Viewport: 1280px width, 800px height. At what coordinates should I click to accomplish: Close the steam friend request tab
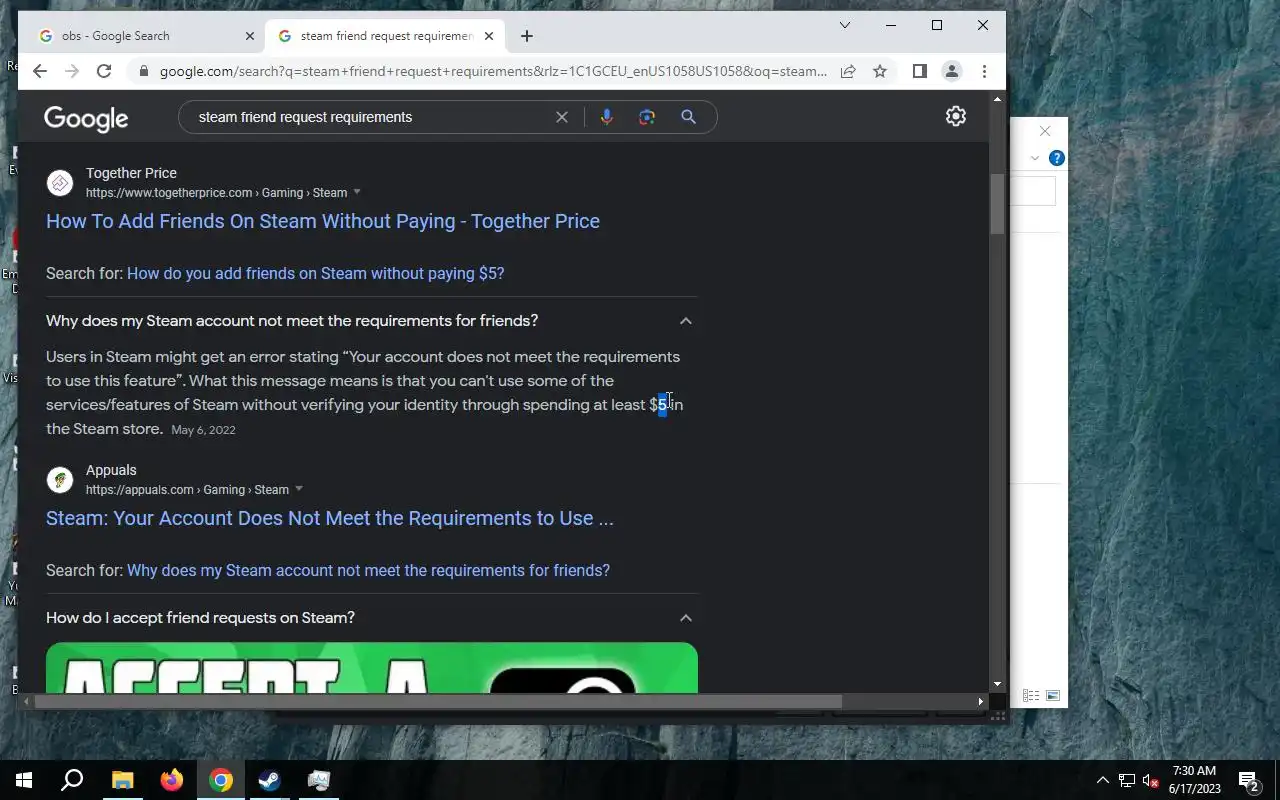(x=489, y=36)
